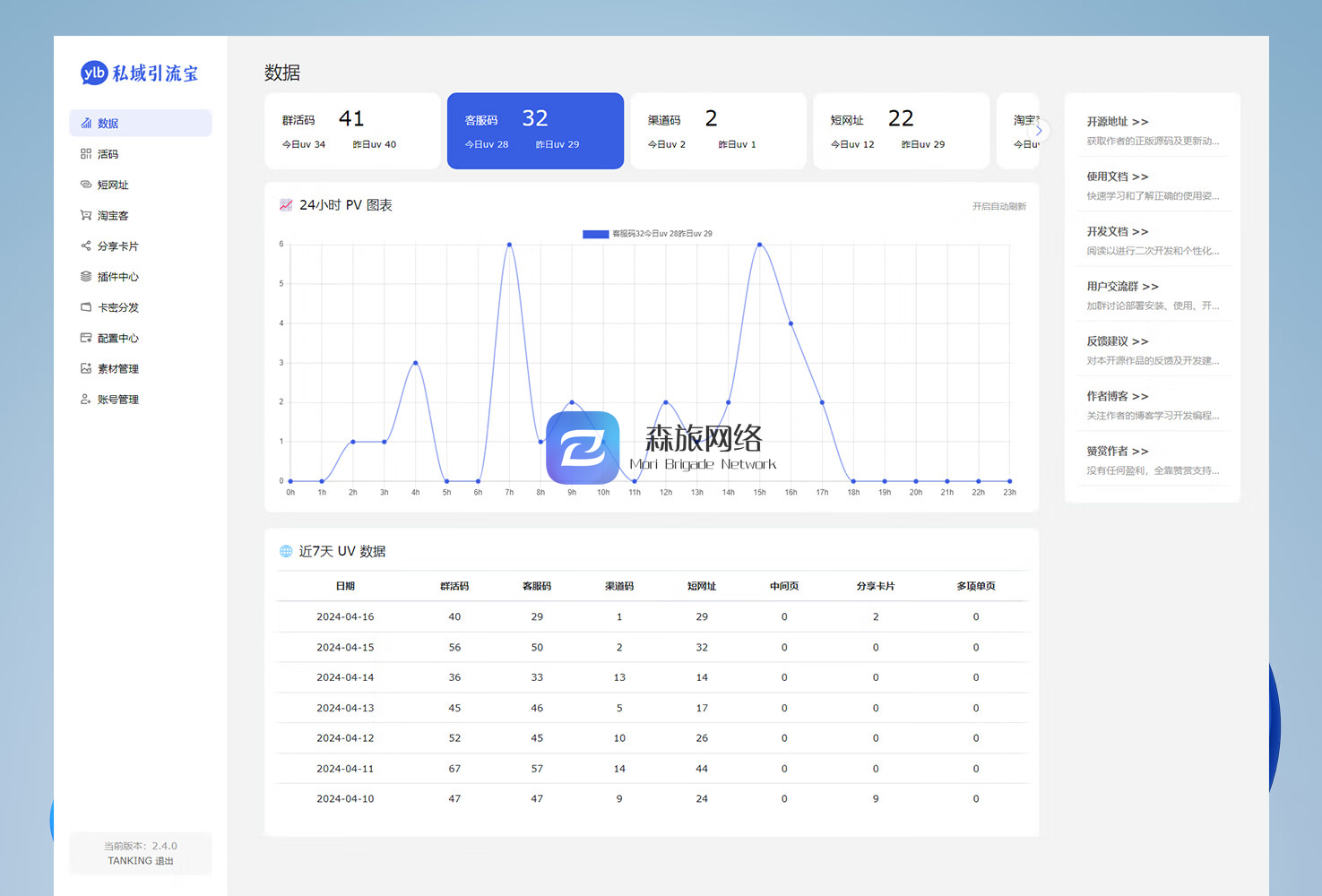Open 配置中心 from sidebar

coord(141,338)
